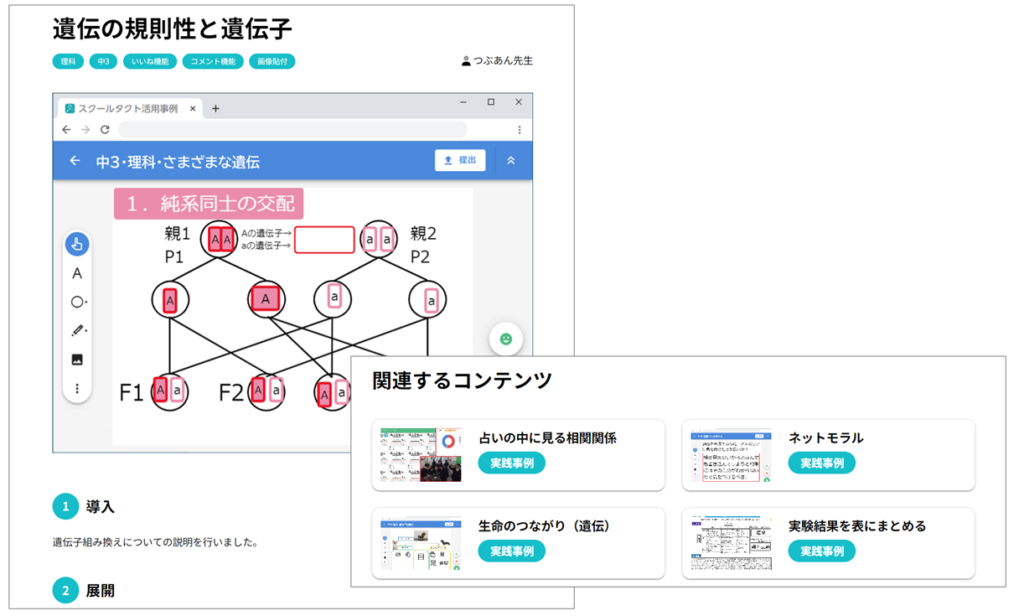
Task: Open the author つぶあん先生 profile link
Action: pos(503,61)
